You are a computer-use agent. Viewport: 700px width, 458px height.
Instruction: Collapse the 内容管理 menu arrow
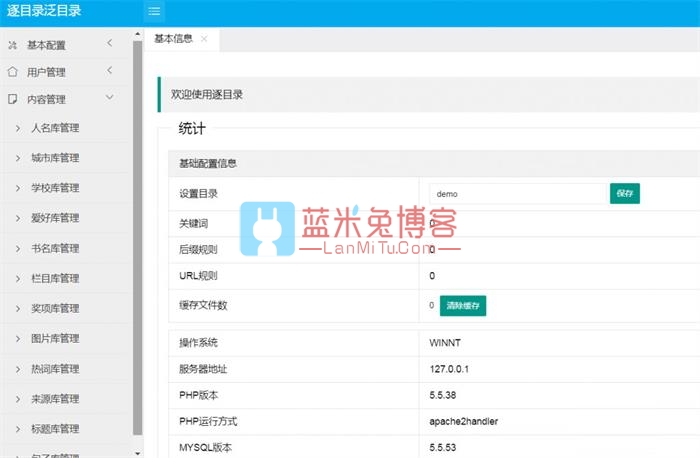pos(110,97)
